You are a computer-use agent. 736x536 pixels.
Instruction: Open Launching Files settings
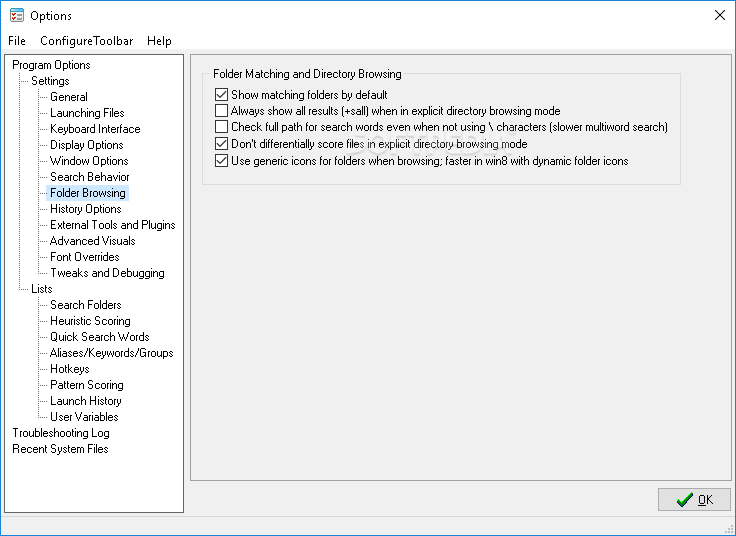pos(87,113)
